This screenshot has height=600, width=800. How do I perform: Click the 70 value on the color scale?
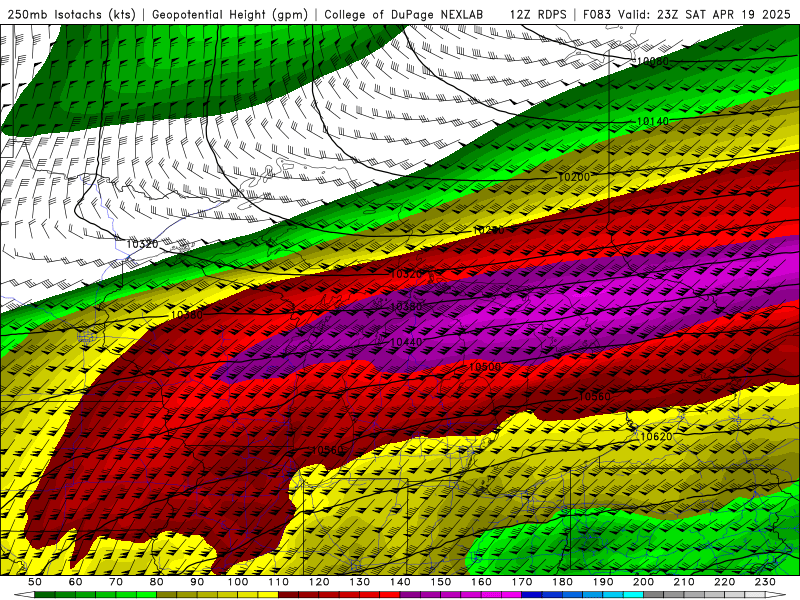pos(116,582)
